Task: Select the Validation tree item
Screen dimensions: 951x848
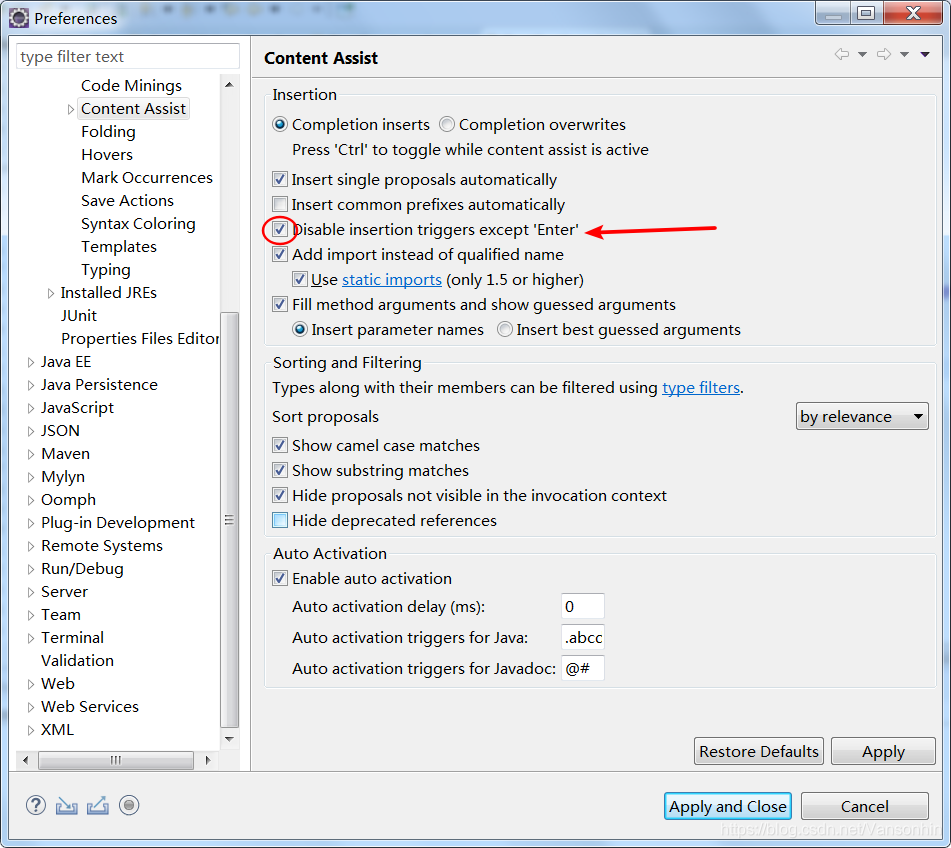Action: [77, 660]
